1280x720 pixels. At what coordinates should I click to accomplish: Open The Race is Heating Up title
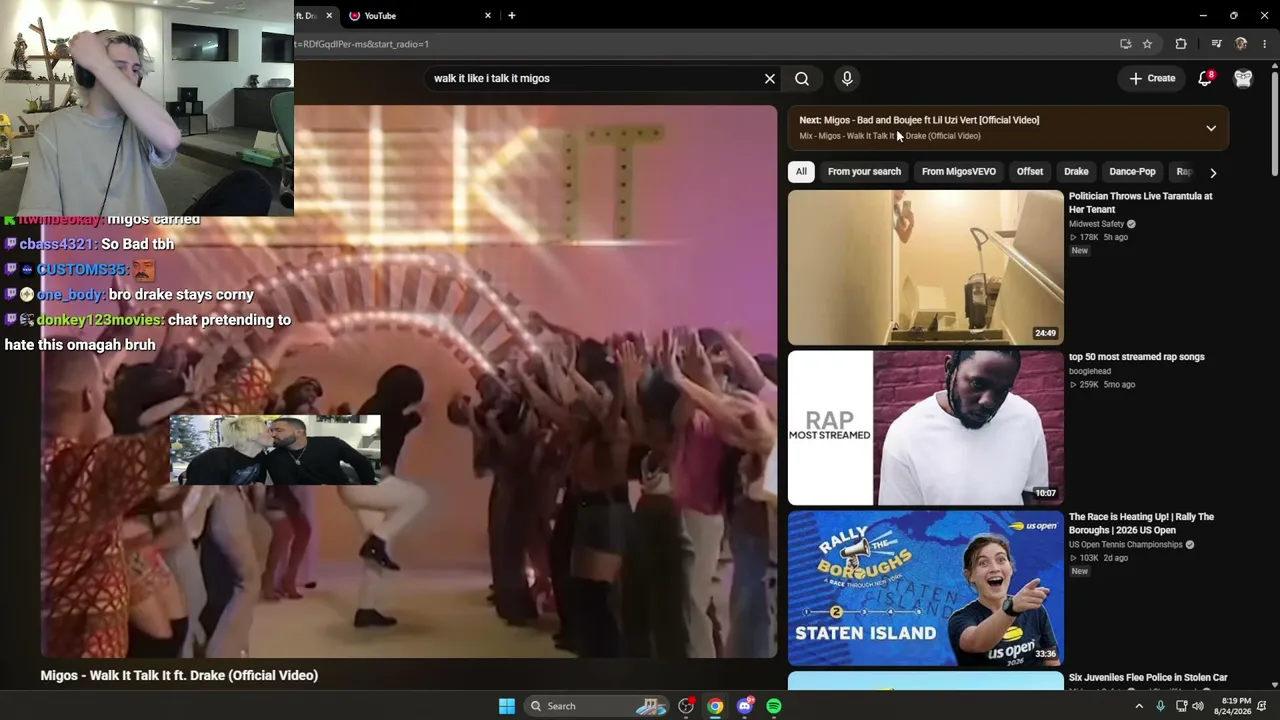1142,523
